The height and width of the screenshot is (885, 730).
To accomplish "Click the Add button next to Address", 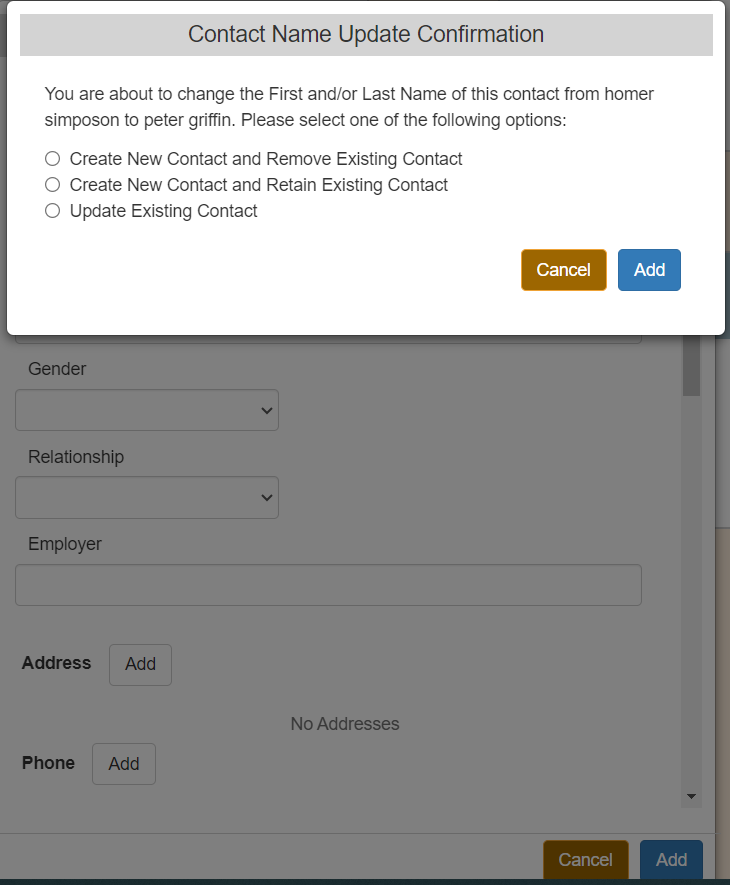I will pos(140,665).
